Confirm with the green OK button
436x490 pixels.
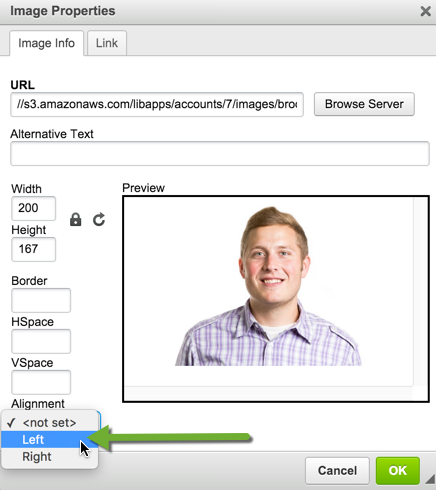coord(397,470)
